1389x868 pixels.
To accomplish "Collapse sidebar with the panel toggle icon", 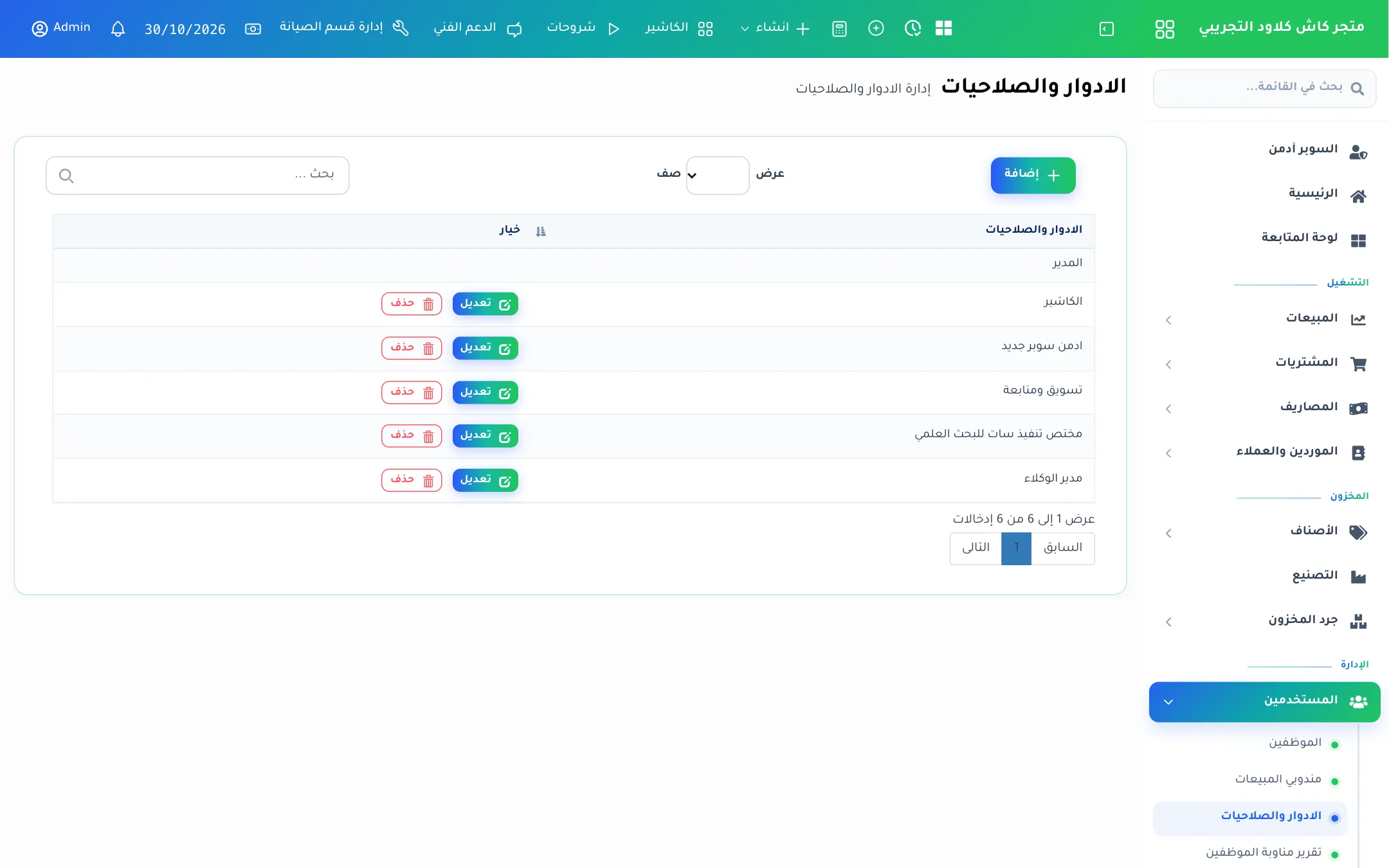I will pyautogui.click(x=1107, y=29).
